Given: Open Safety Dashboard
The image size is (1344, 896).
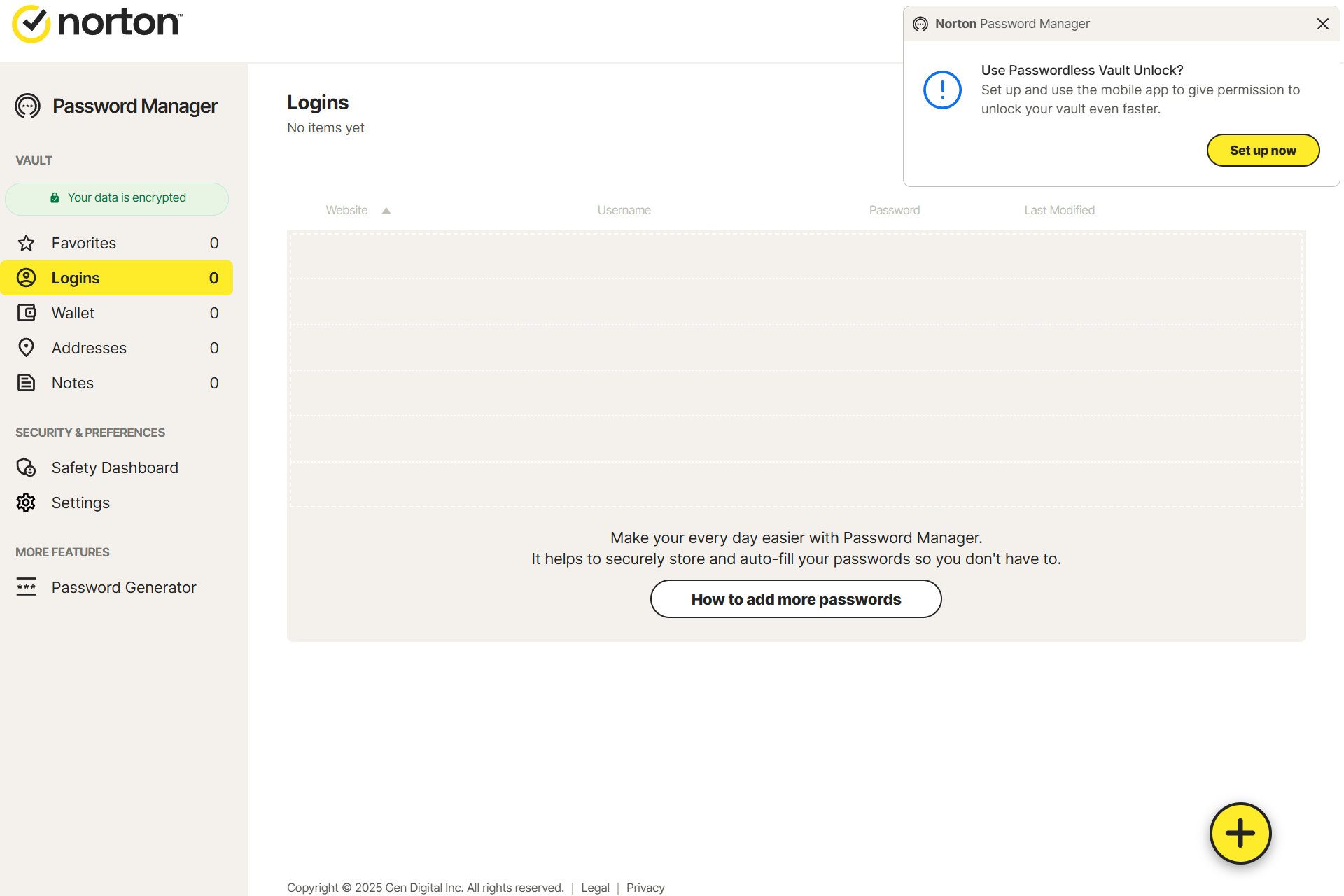Looking at the screenshot, I should coord(117,468).
